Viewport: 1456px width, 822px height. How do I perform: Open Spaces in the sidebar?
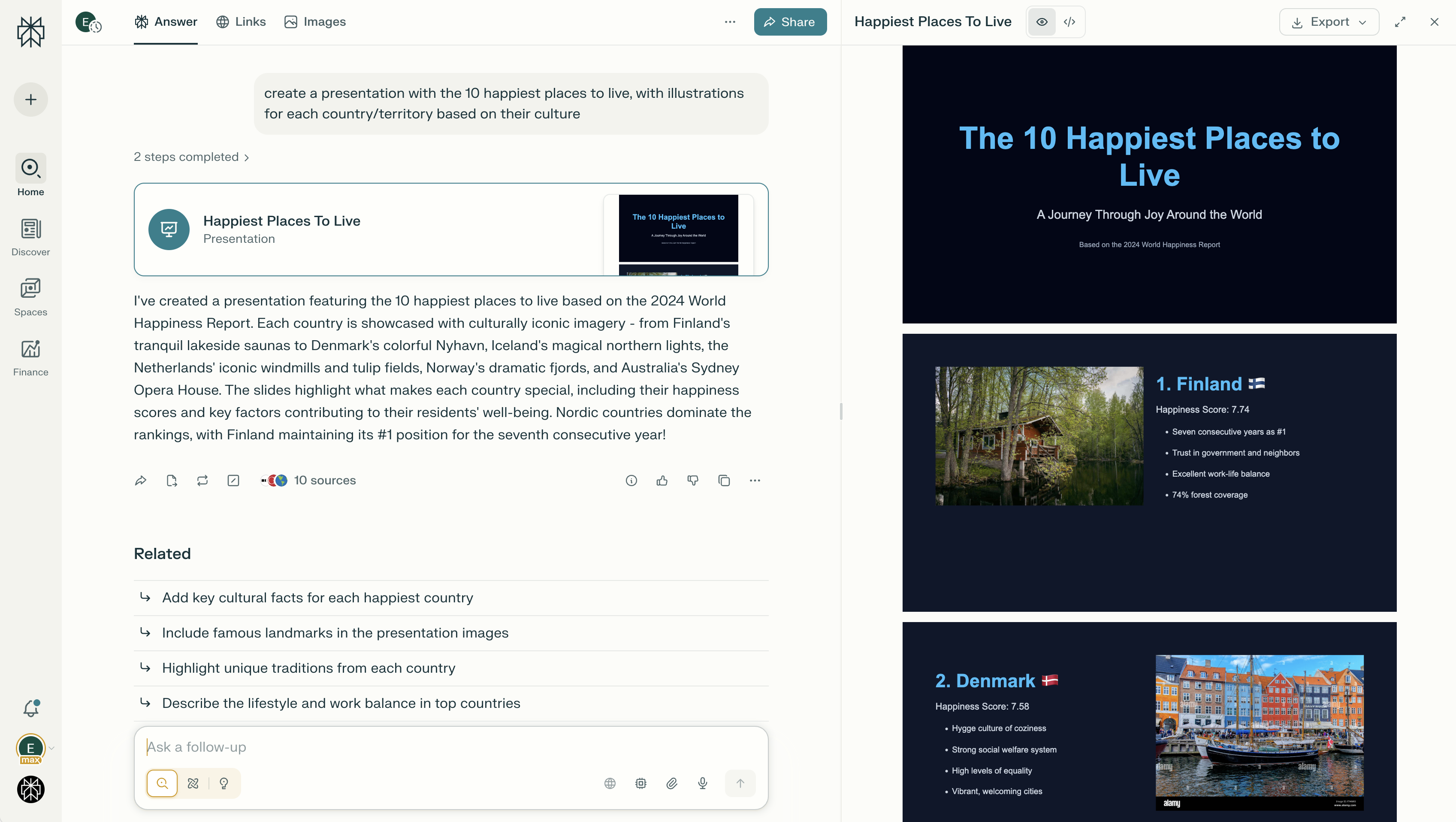[30, 297]
